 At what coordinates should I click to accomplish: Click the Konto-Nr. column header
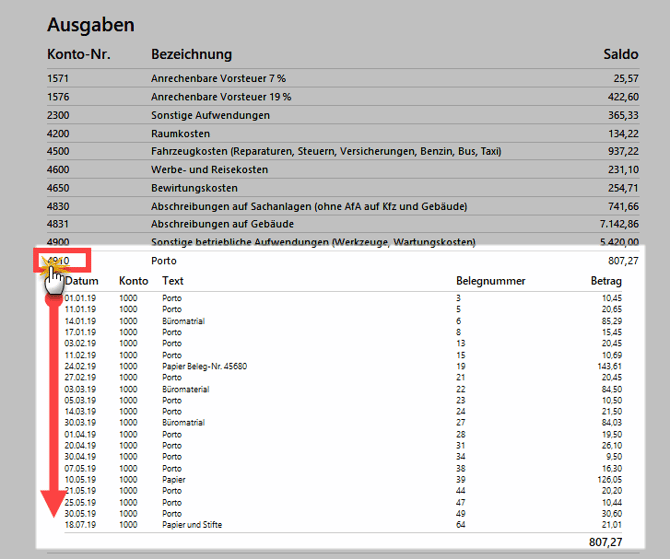pos(77,54)
